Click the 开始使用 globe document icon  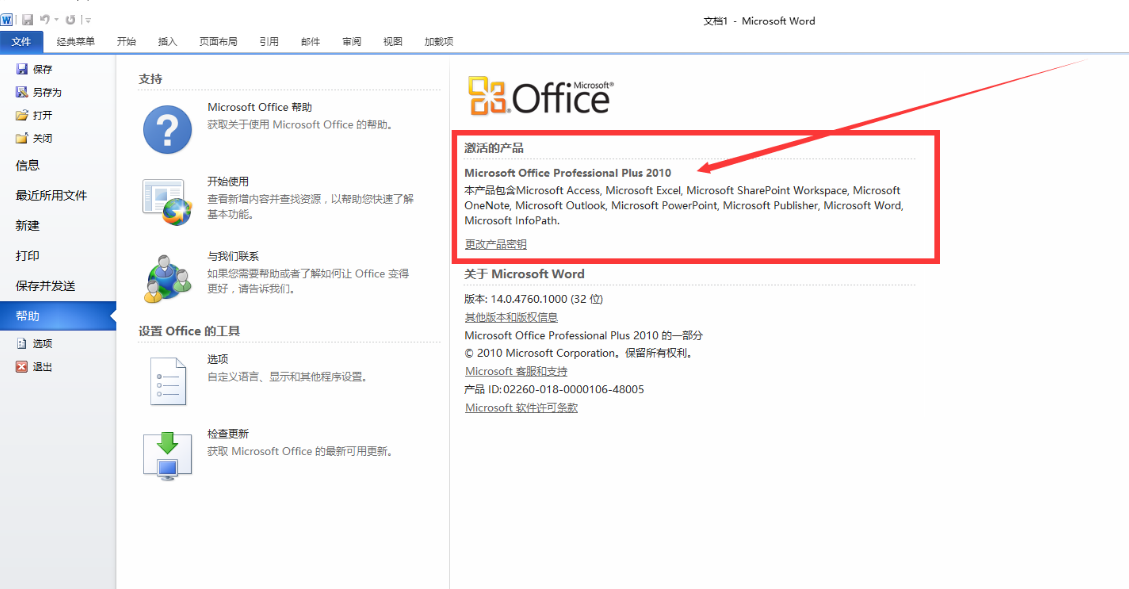click(168, 202)
